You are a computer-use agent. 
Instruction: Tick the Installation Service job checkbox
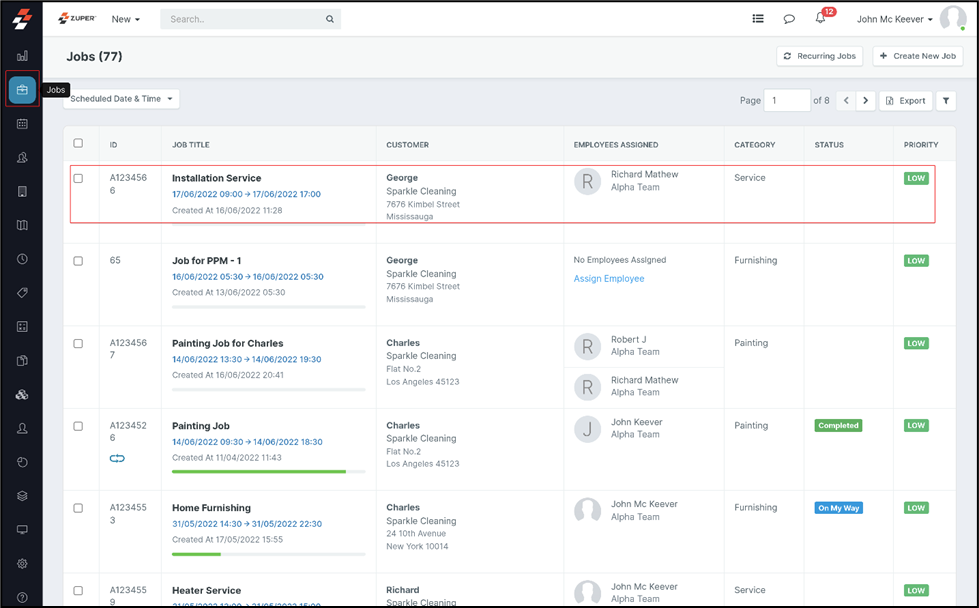click(78, 179)
